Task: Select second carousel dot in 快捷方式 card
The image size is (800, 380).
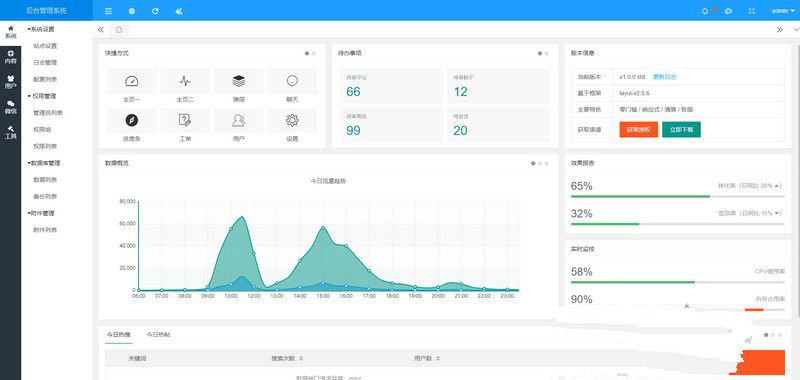Action: click(x=314, y=53)
